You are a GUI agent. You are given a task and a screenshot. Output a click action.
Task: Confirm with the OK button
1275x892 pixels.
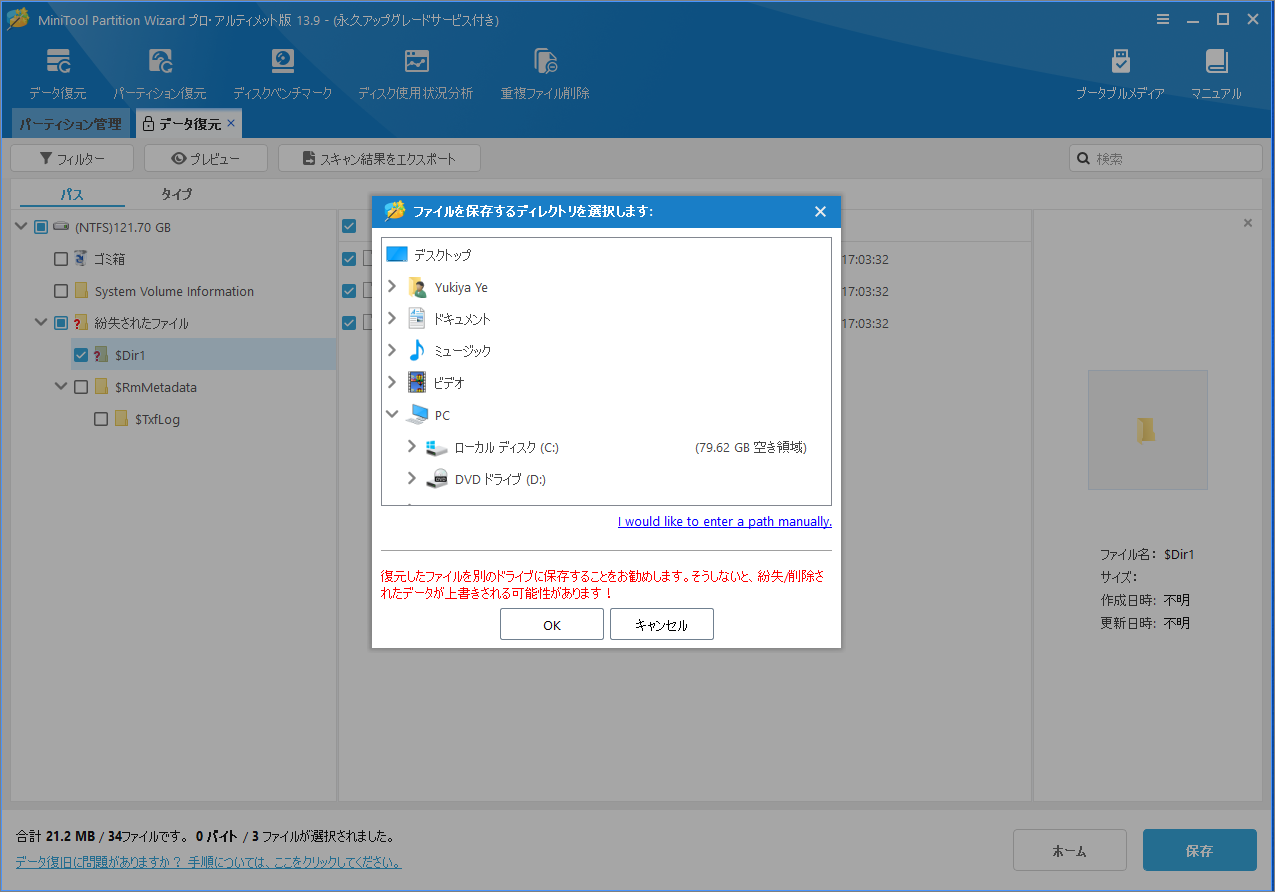tap(552, 624)
